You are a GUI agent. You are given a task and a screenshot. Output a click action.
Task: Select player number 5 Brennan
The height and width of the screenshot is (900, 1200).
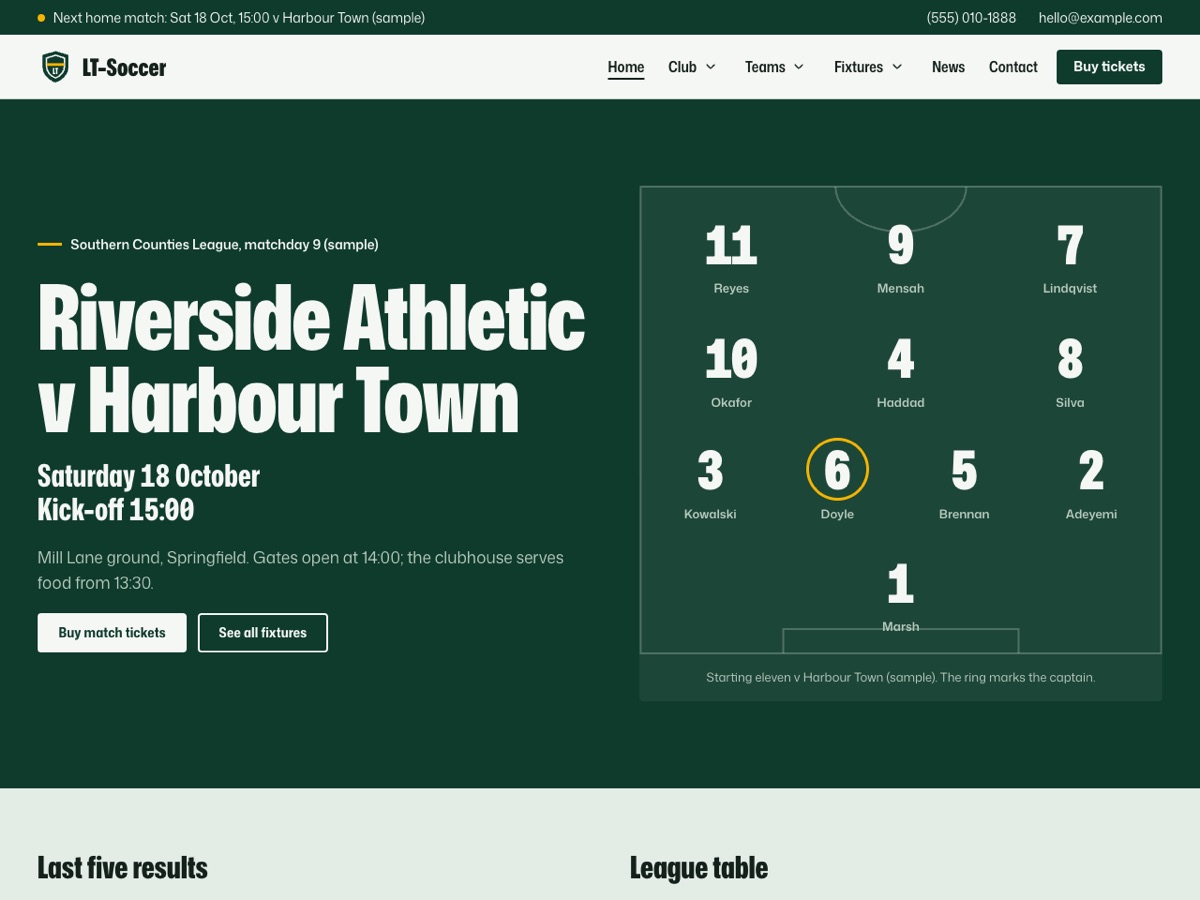[964, 484]
